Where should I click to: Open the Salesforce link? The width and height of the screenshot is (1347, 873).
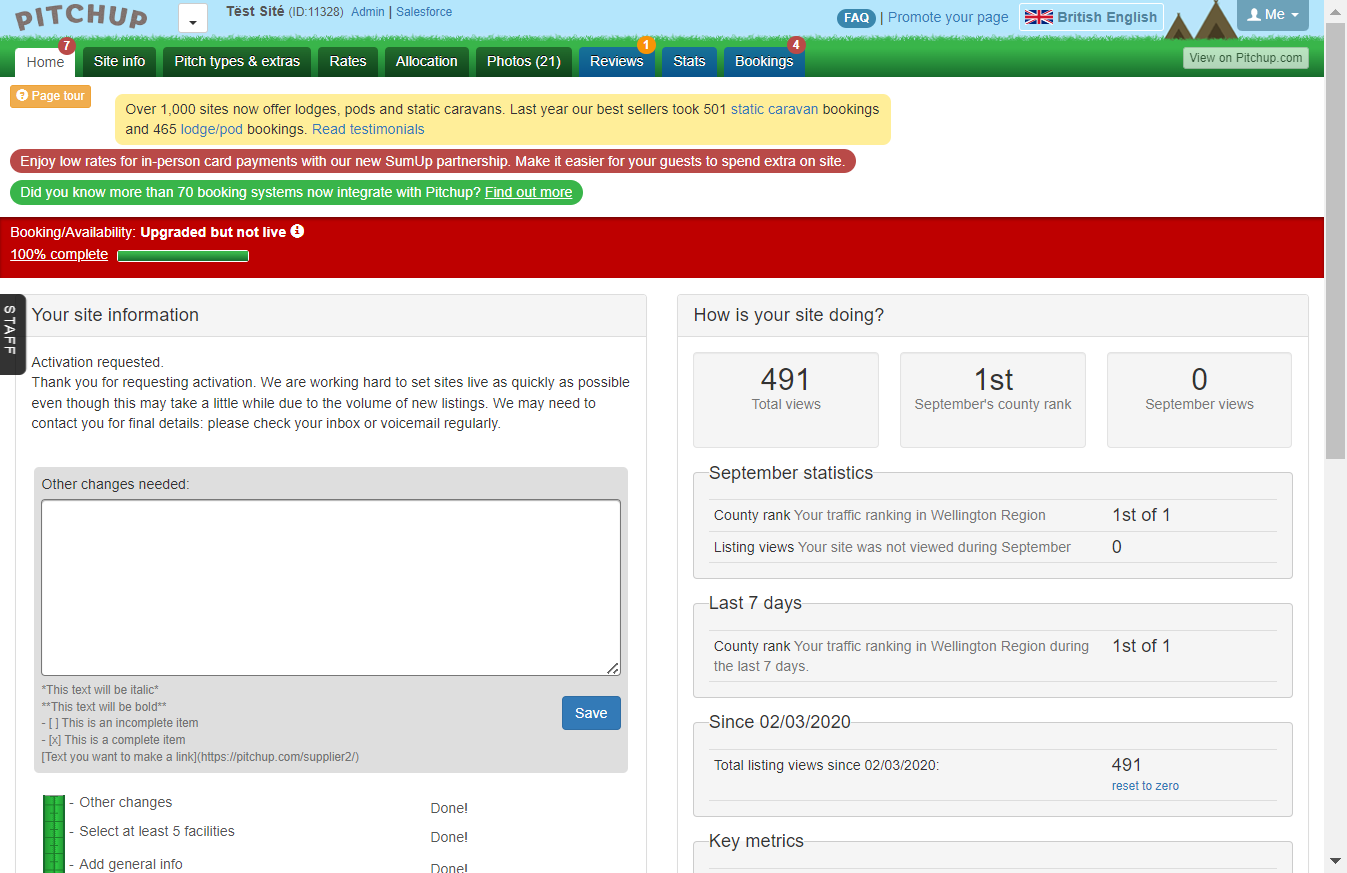click(x=424, y=12)
